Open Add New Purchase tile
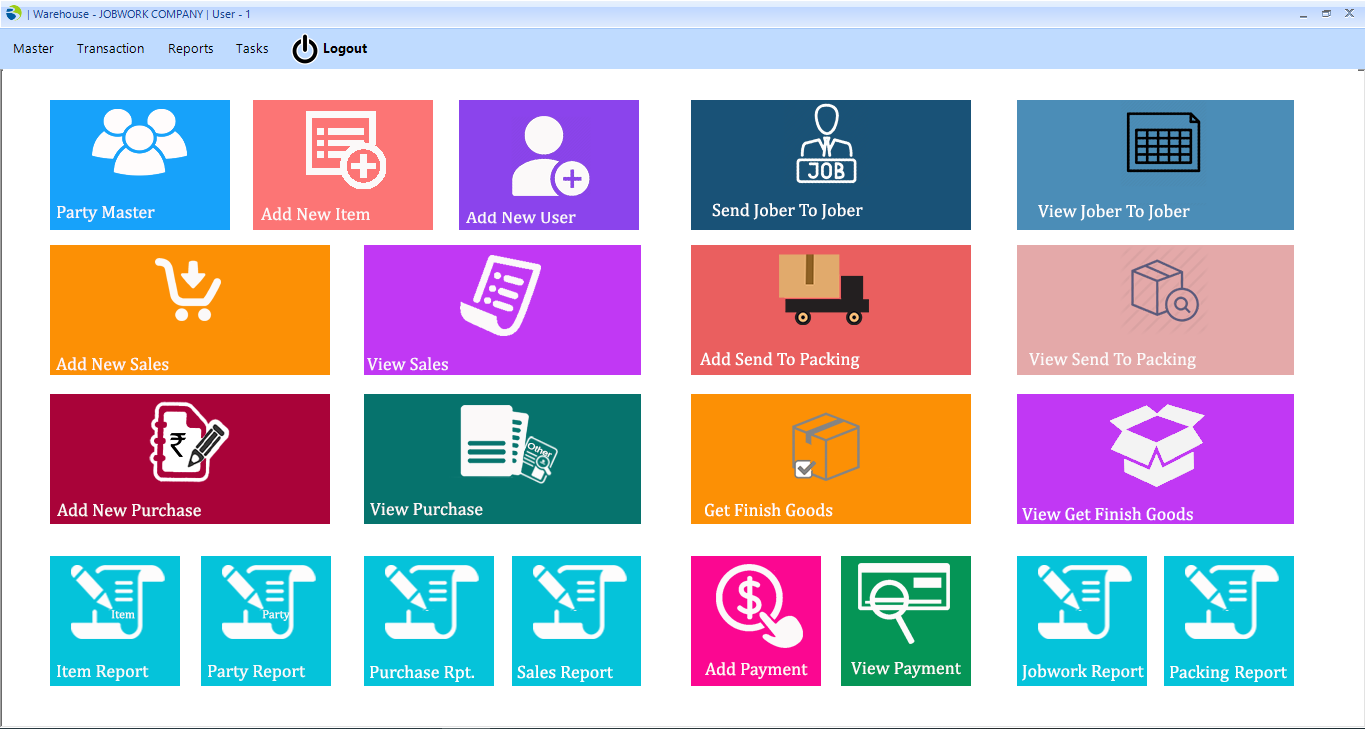 point(189,459)
